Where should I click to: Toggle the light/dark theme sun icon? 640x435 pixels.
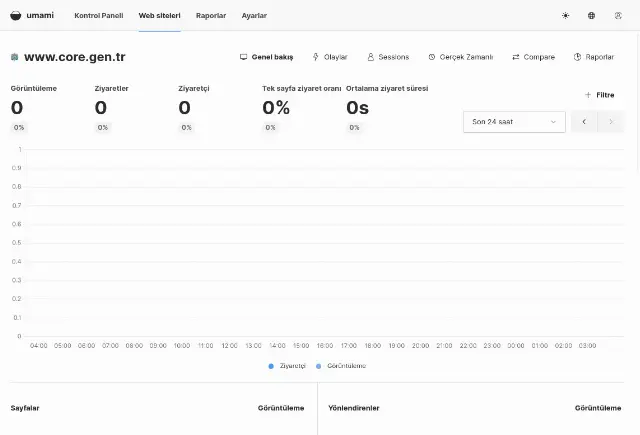(565, 16)
